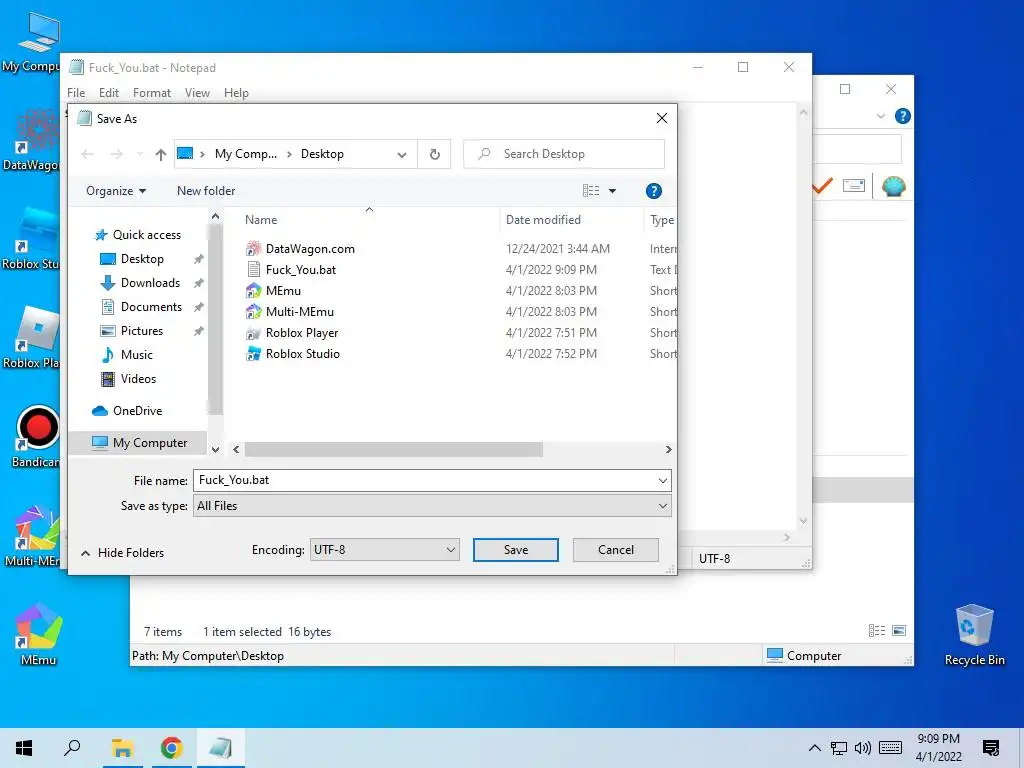This screenshot has height=768, width=1024.
Task: Click the Notepad taskbar icon
Action: (221, 748)
